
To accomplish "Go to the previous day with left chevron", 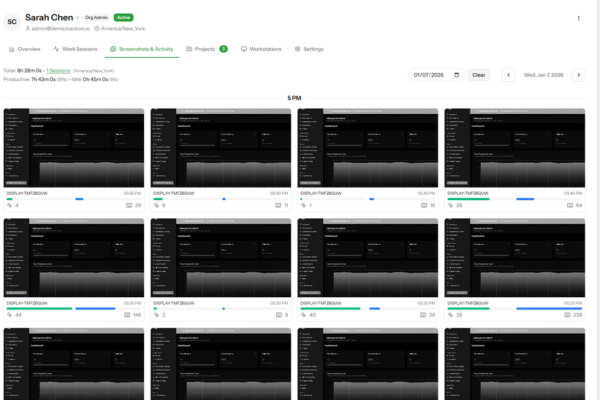I will tap(509, 75).
